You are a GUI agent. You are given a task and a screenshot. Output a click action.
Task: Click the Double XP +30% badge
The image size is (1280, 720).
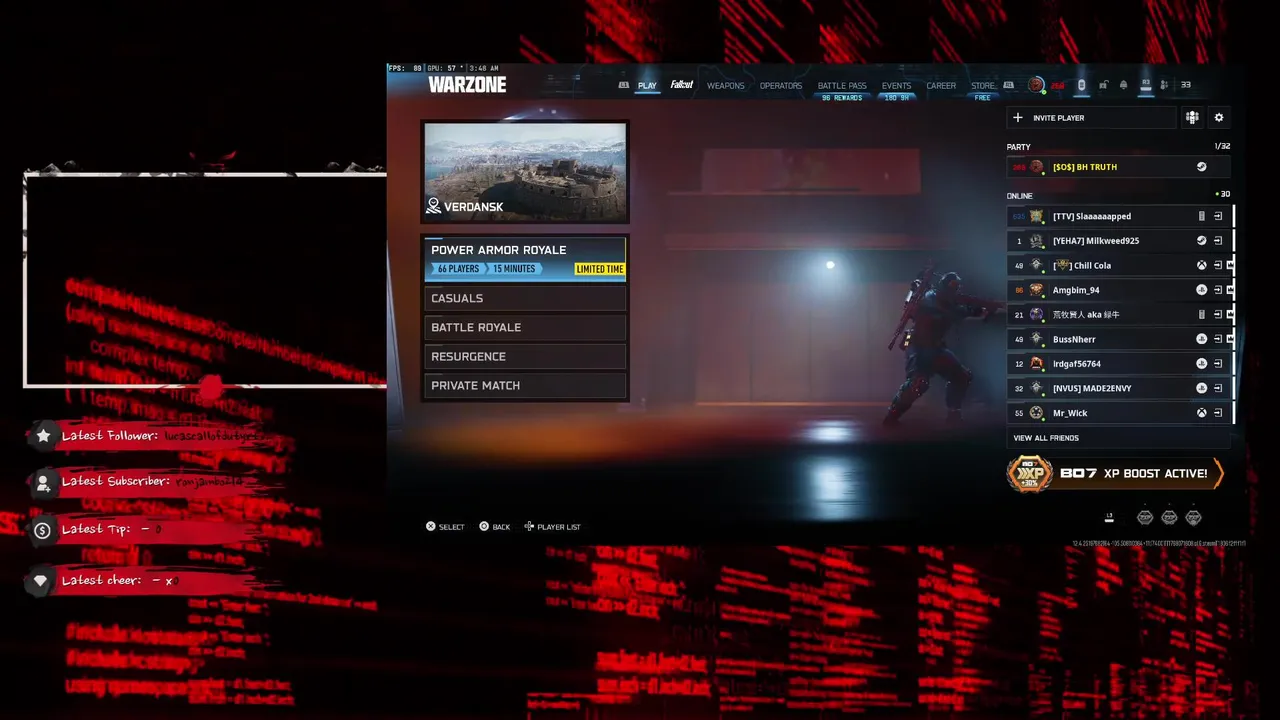point(1029,474)
